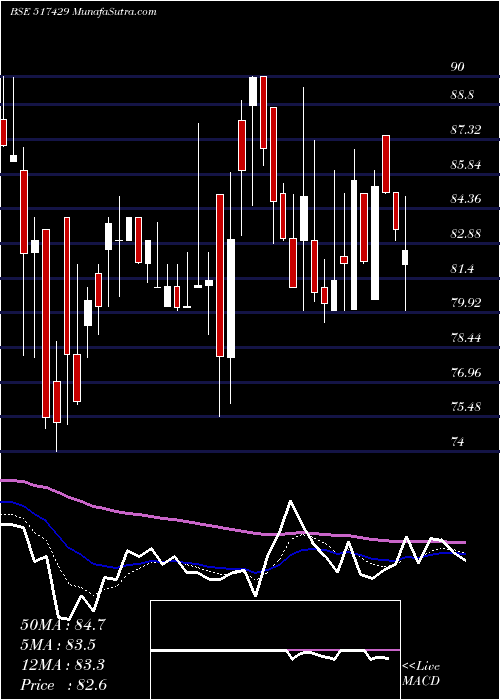The height and width of the screenshot is (700, 500).
Task: Click the 82.88 price axis label
Action: [x=466, y=233]
